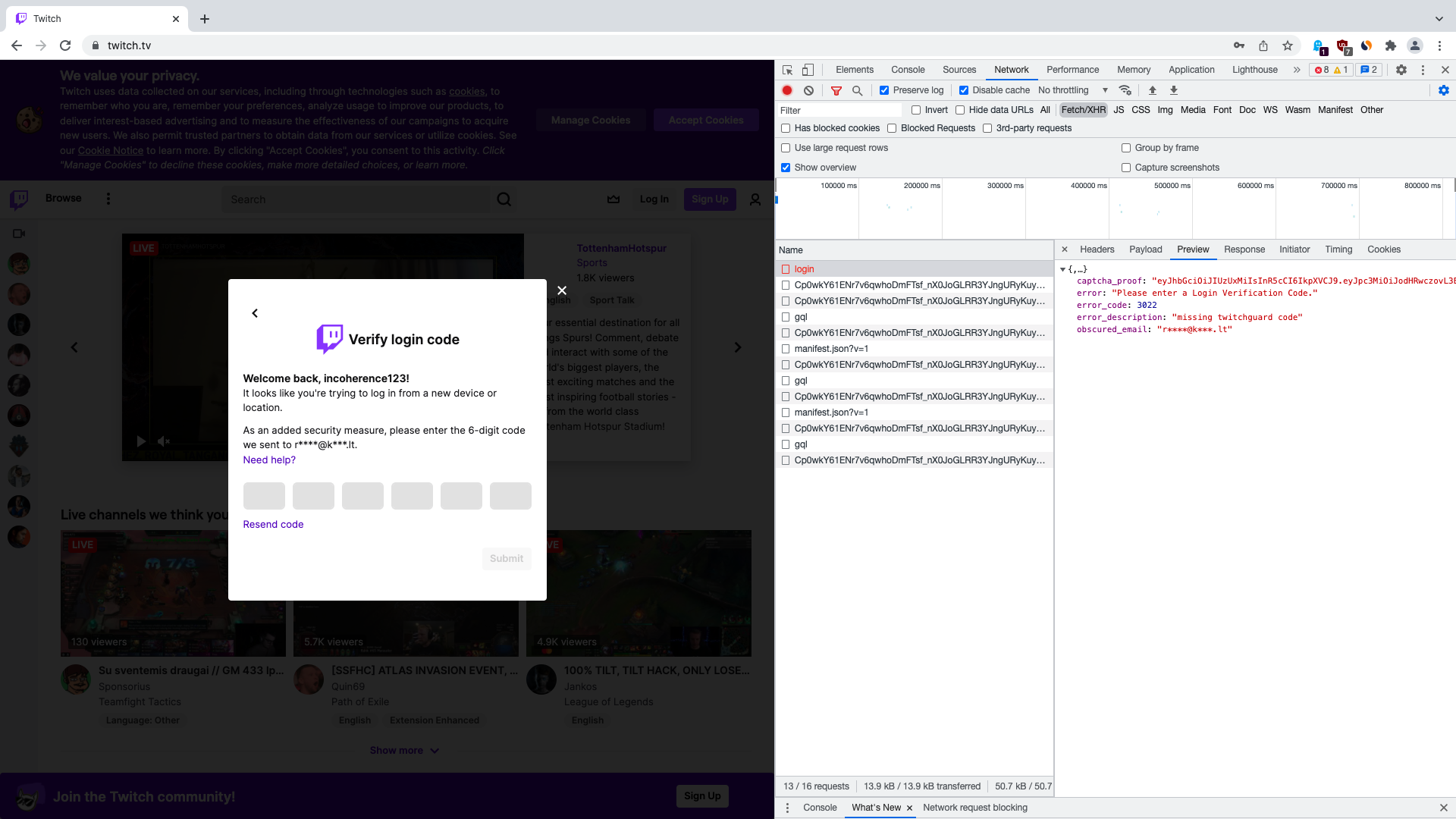The height and width of the screenshot is (819, 1456).
Task: Open the Payload tab
Action: [x=1145, y=249]
